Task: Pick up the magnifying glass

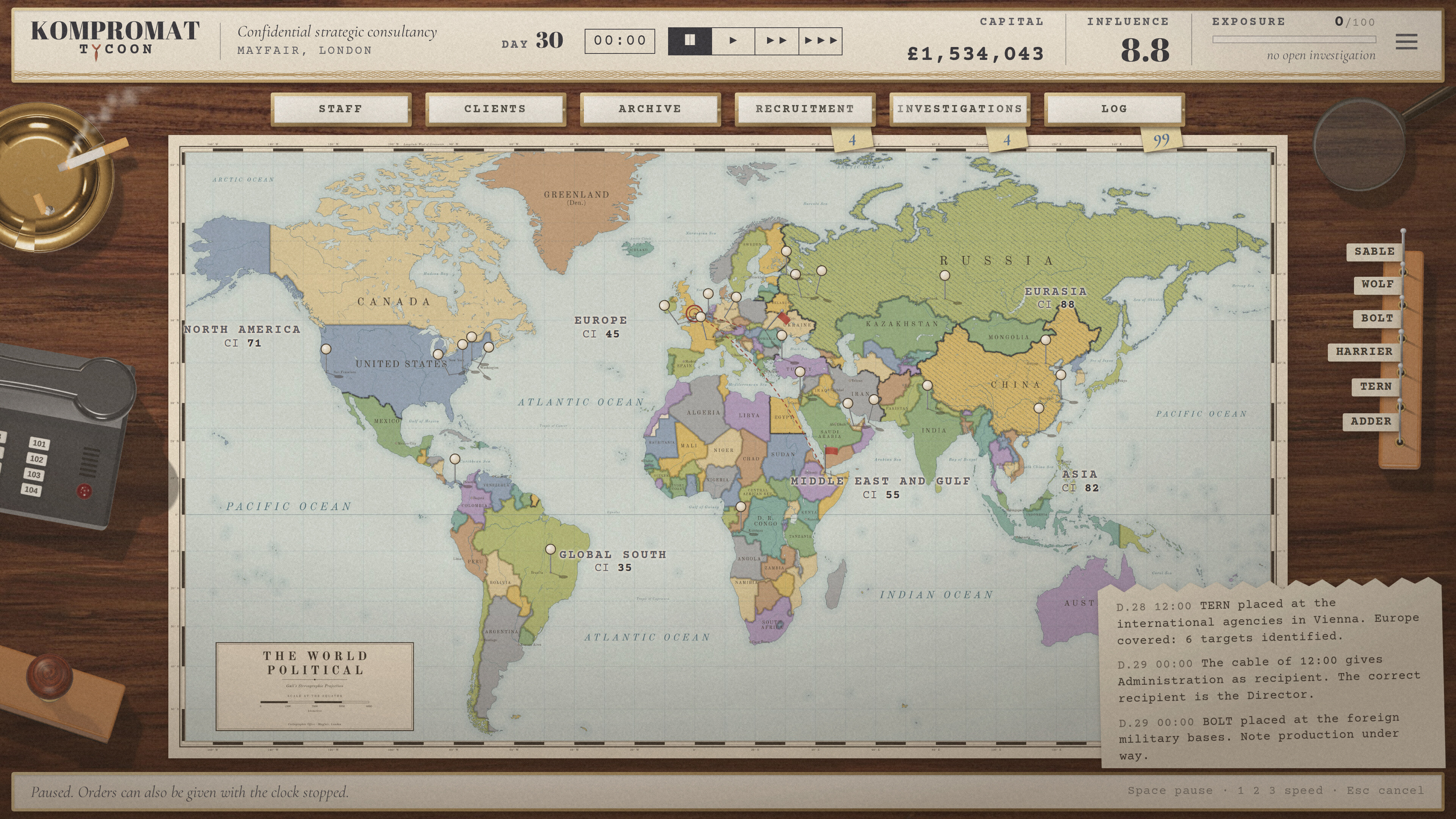Action: tap(1359, 144)
